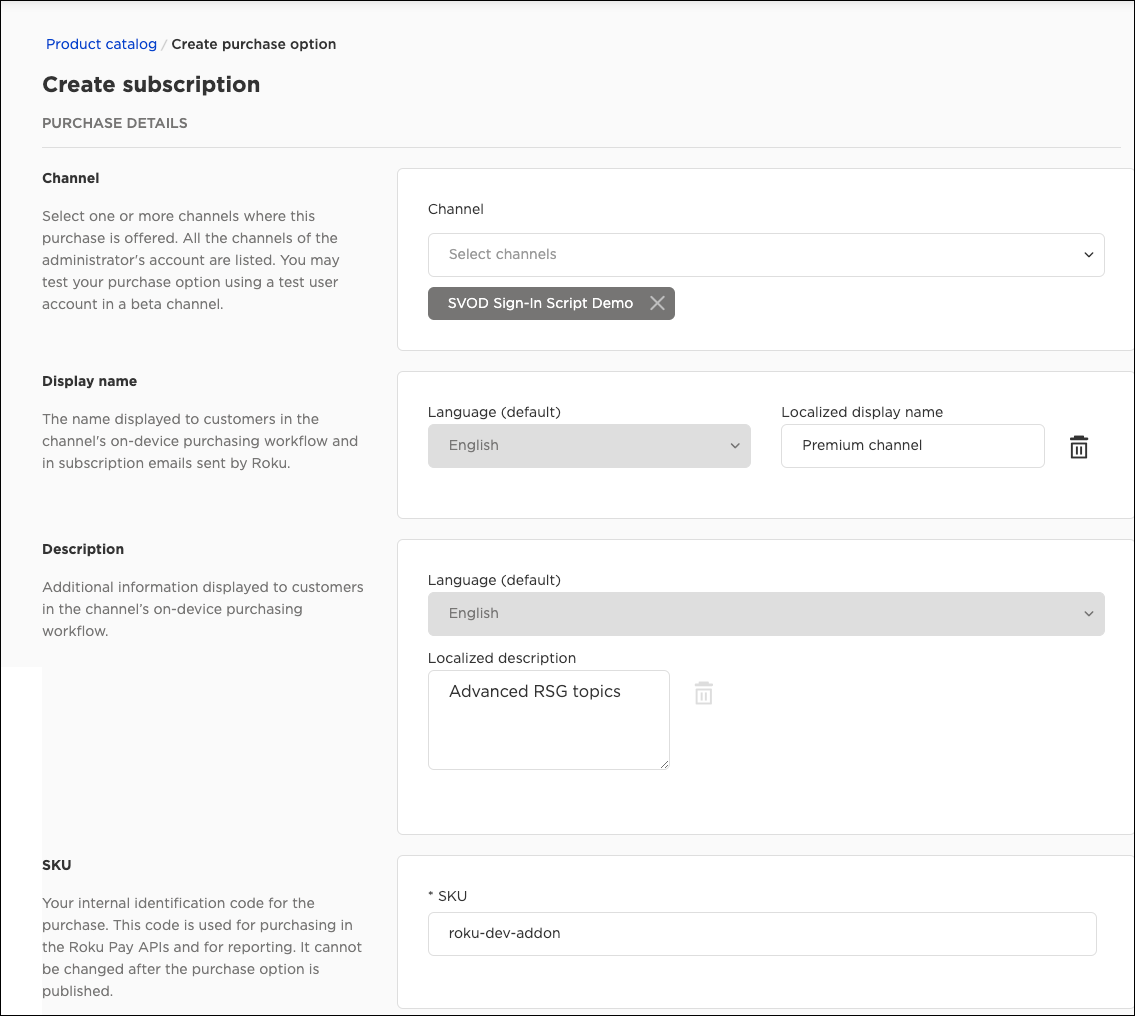1135x1016 pixels.
Task: Click the Create purchase option breadcrumb
Action: pyautogui.click(x=253, y=44)
